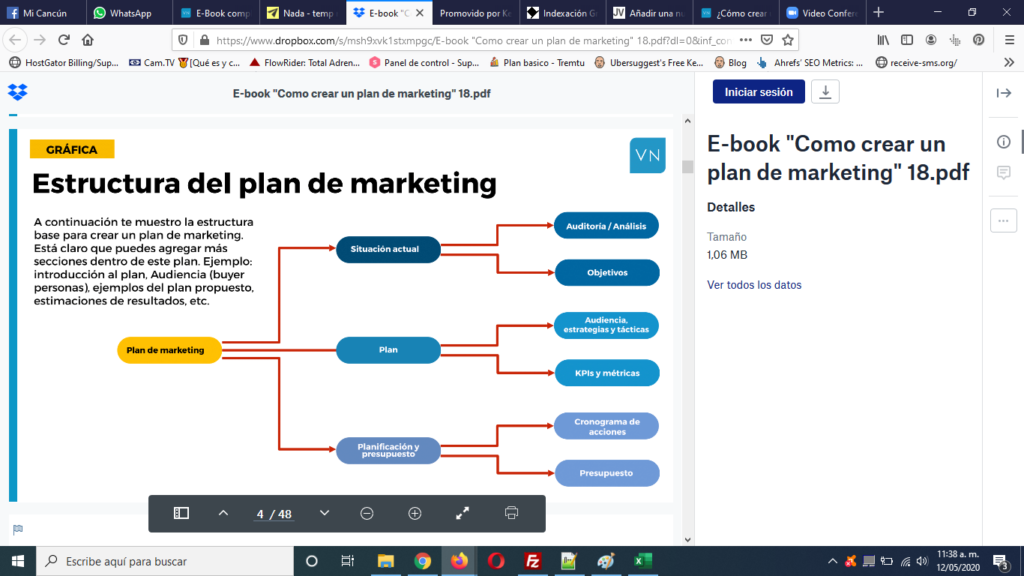Image resolution: width=1024 pixels, height=576 pixels.
Task: Click the report flag icon below document
Action: point(17,530)
